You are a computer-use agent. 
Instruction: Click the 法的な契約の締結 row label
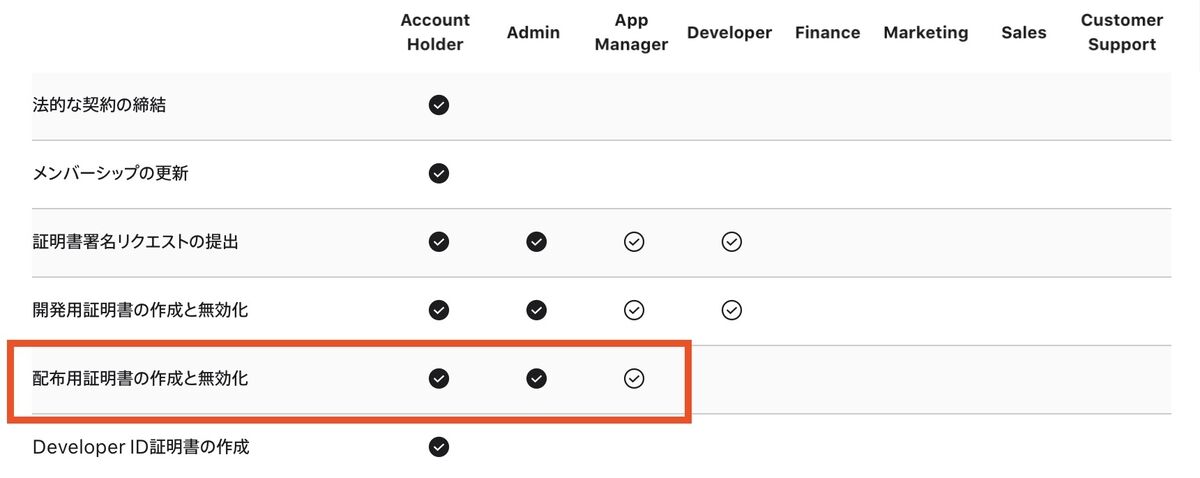(99, 105)
